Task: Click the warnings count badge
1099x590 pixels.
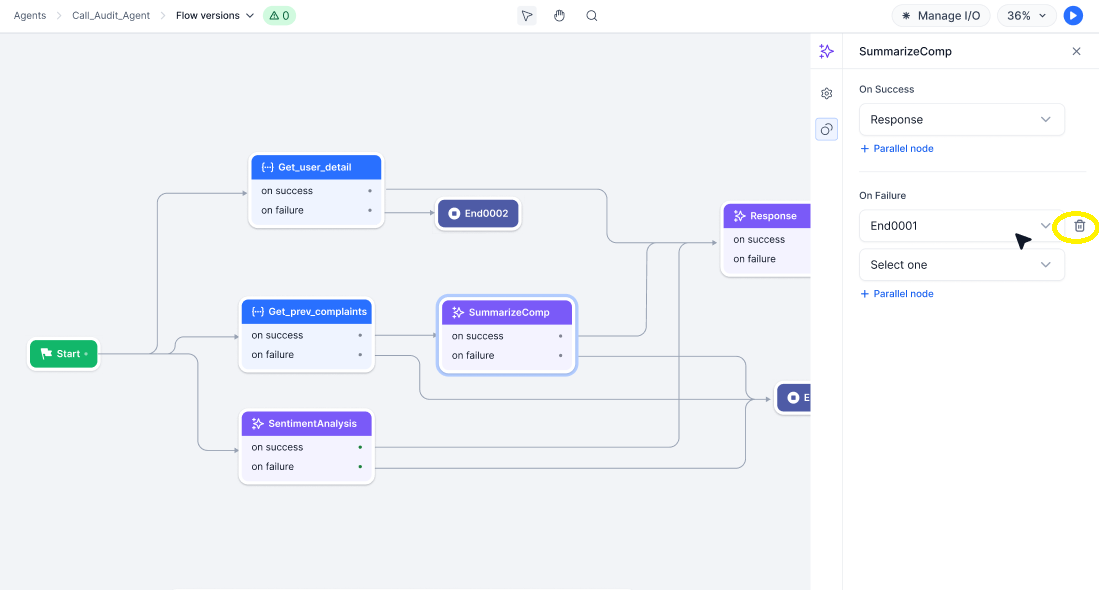Action: (x=279, y=16)
